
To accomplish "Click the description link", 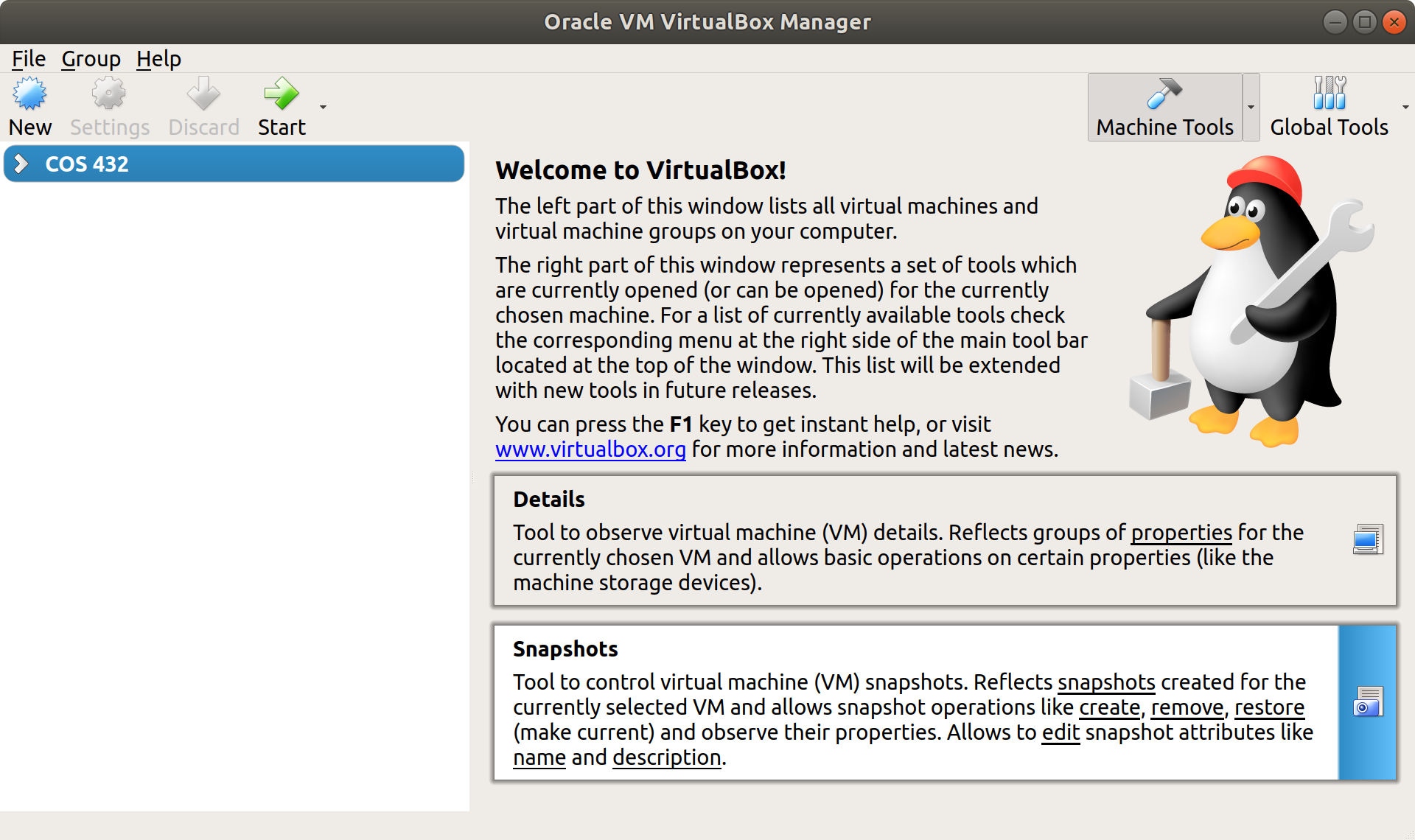I will pos(667,757).
